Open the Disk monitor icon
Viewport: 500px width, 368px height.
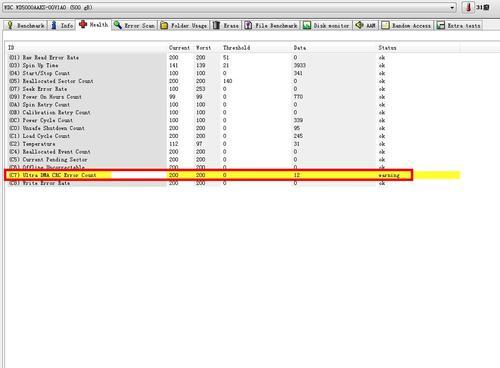307,25
